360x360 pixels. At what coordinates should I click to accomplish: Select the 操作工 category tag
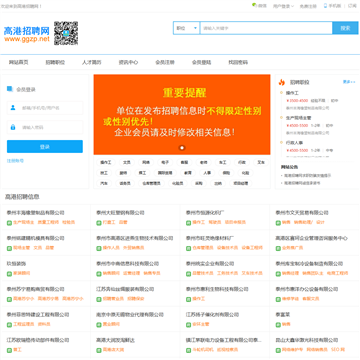tap(106, 163)
